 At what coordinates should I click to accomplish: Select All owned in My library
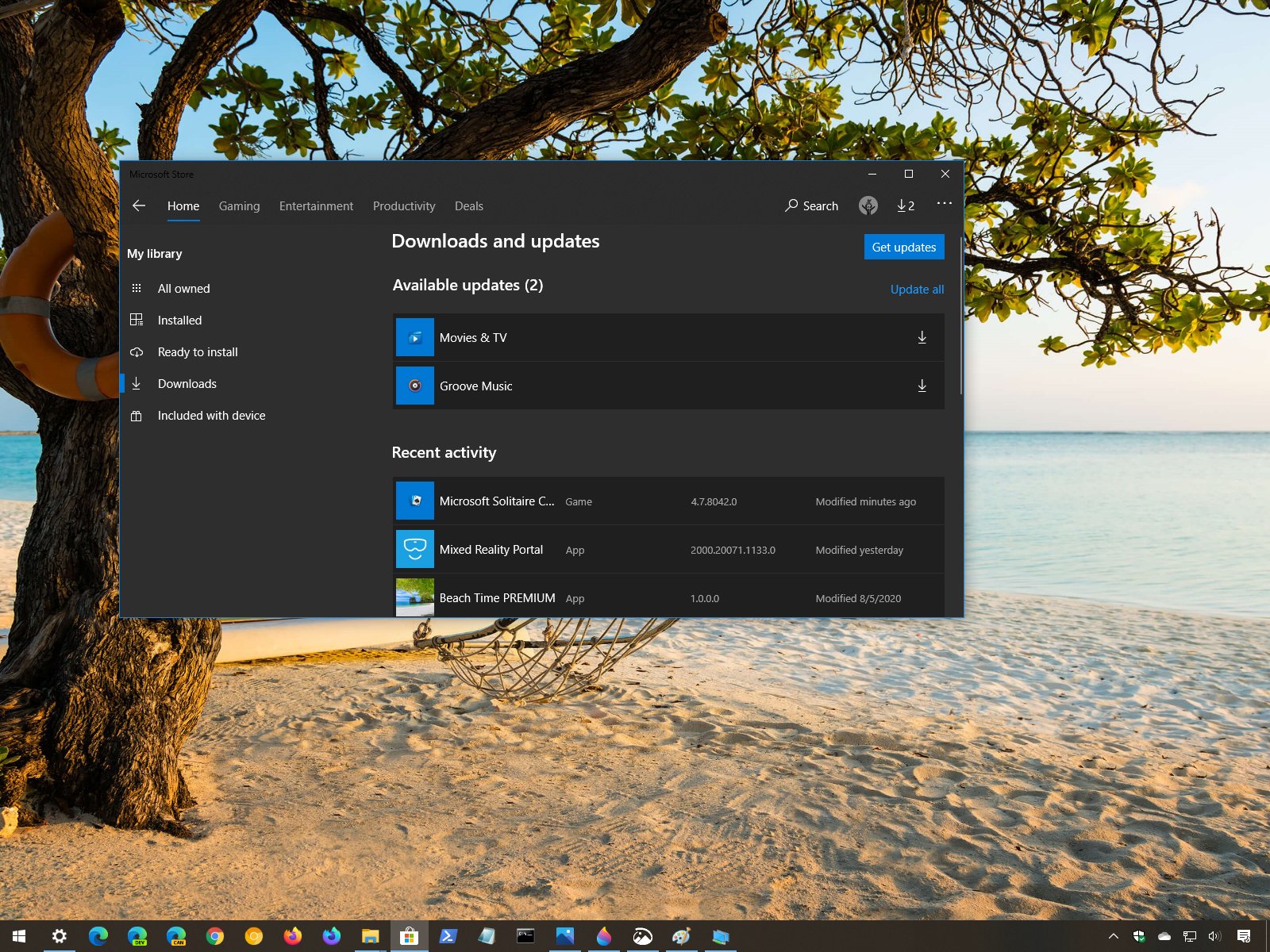[183, 288]
